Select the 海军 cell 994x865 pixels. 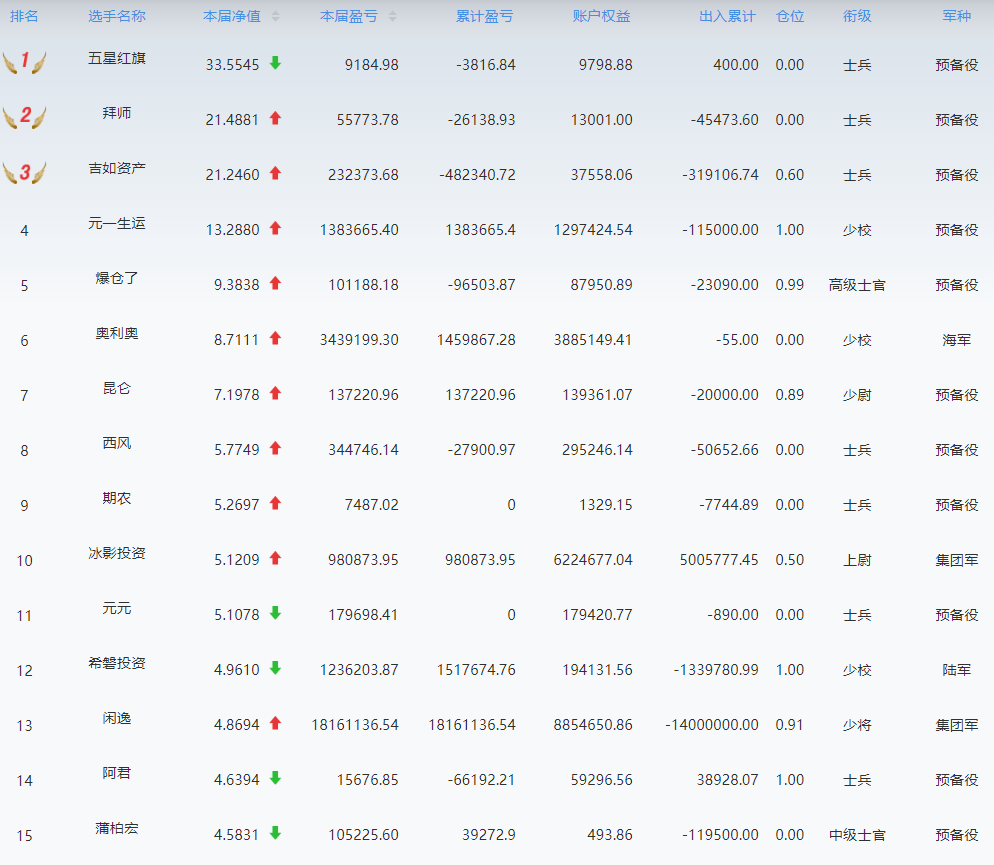point(957,340)
